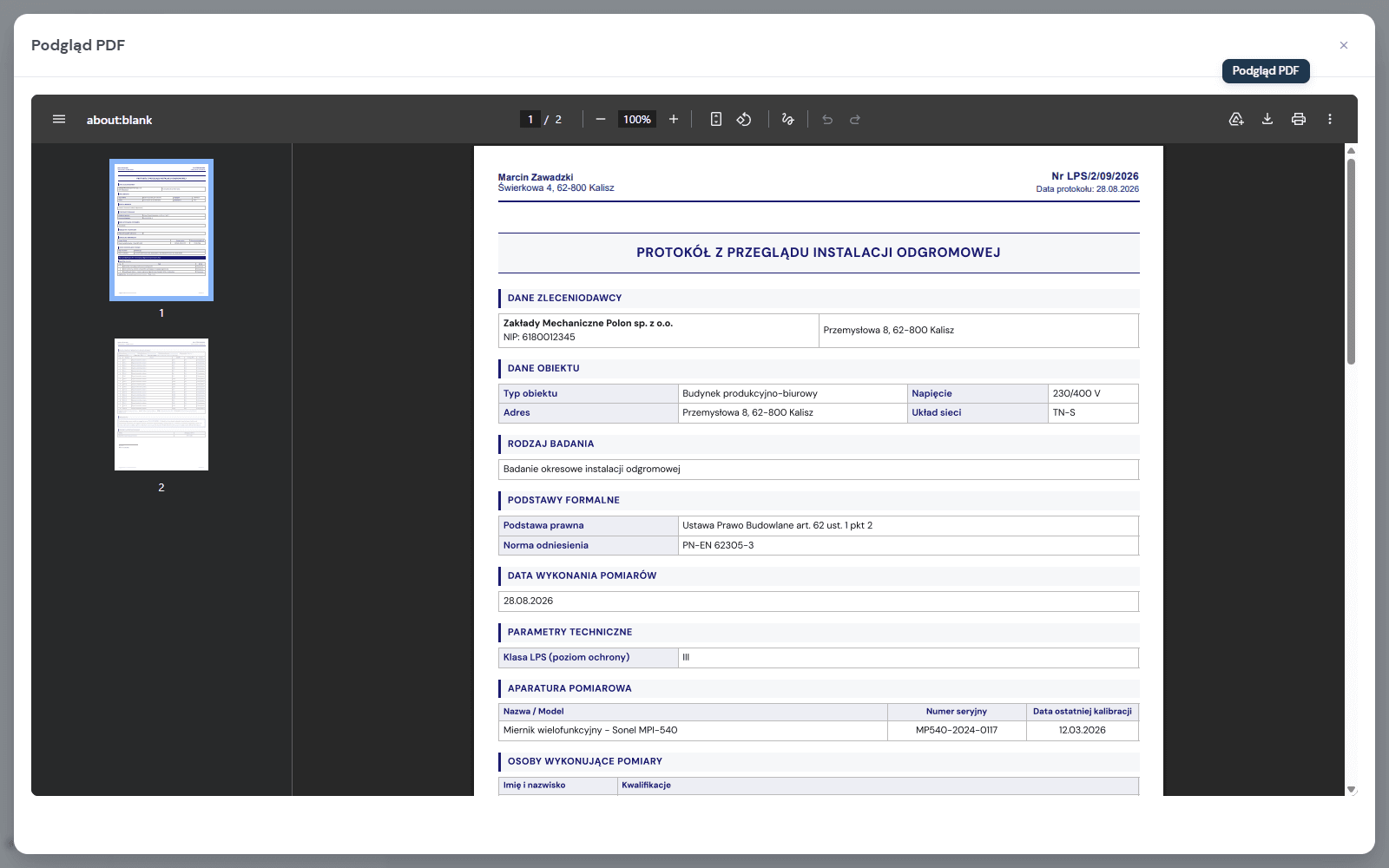The image size is (1389, 868).
Task: Click the vertical scrollbar of the PDF
Action: point(1351,260)
